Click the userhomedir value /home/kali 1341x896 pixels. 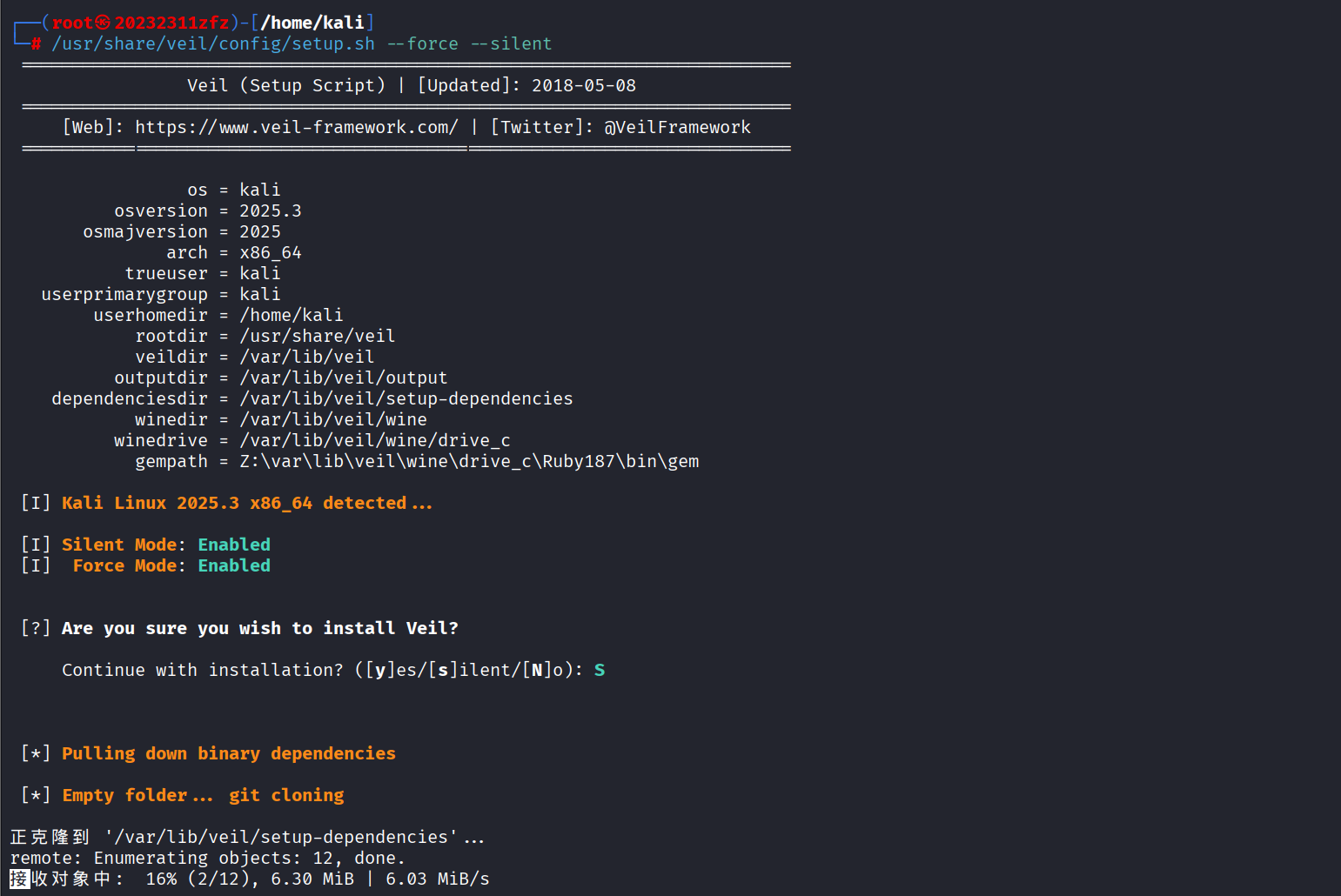coord(292,315)
